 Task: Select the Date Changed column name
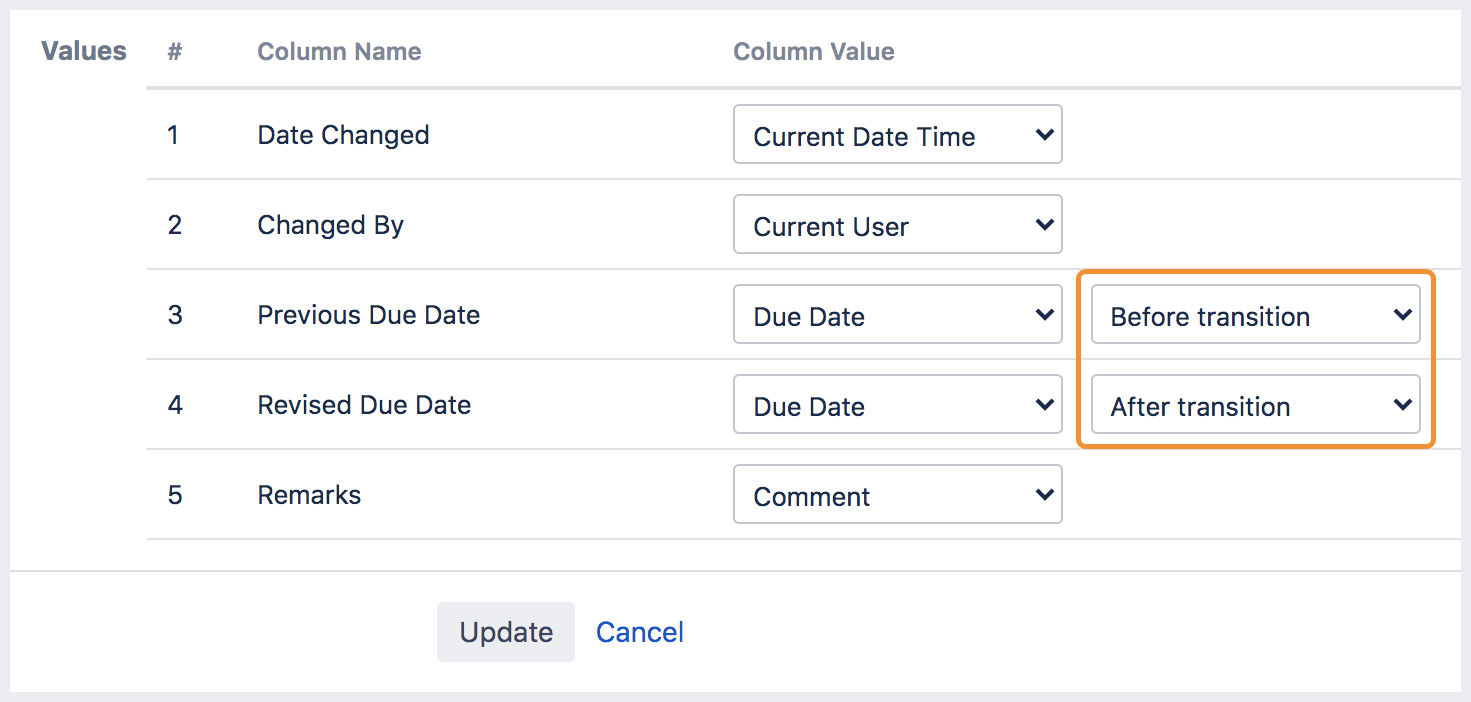[343, 135]
